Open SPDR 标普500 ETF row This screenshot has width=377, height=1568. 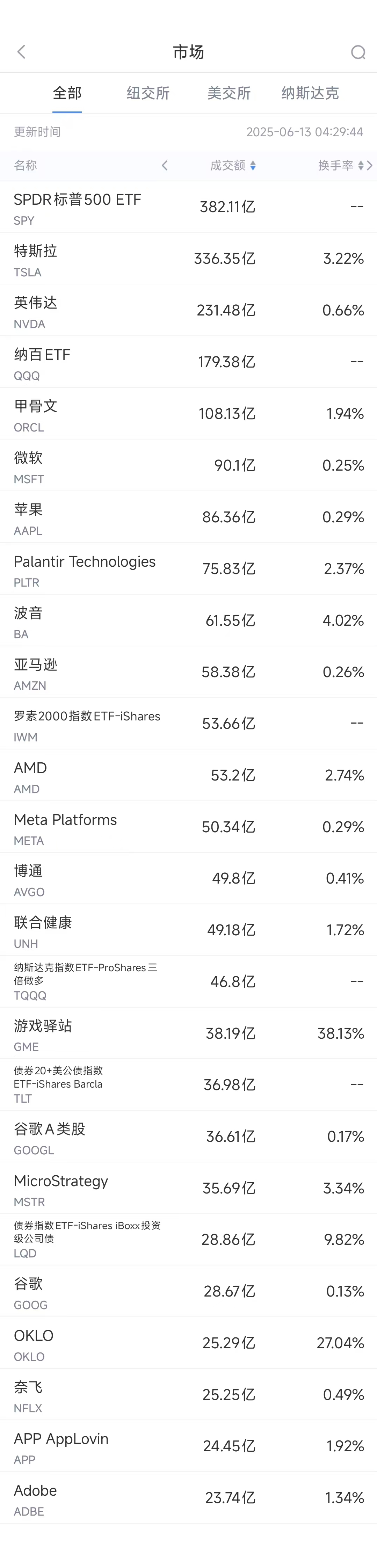188,207
